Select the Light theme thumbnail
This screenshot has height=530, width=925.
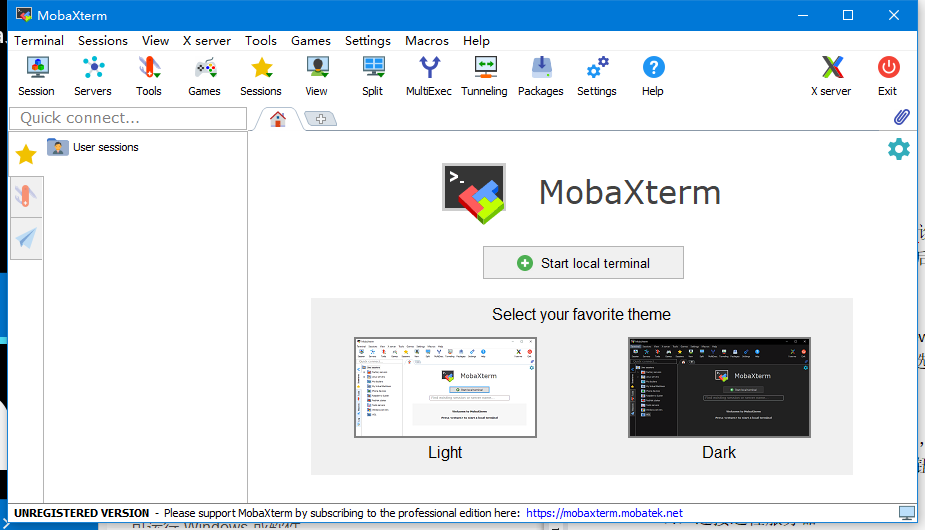[x=445, y=387]
